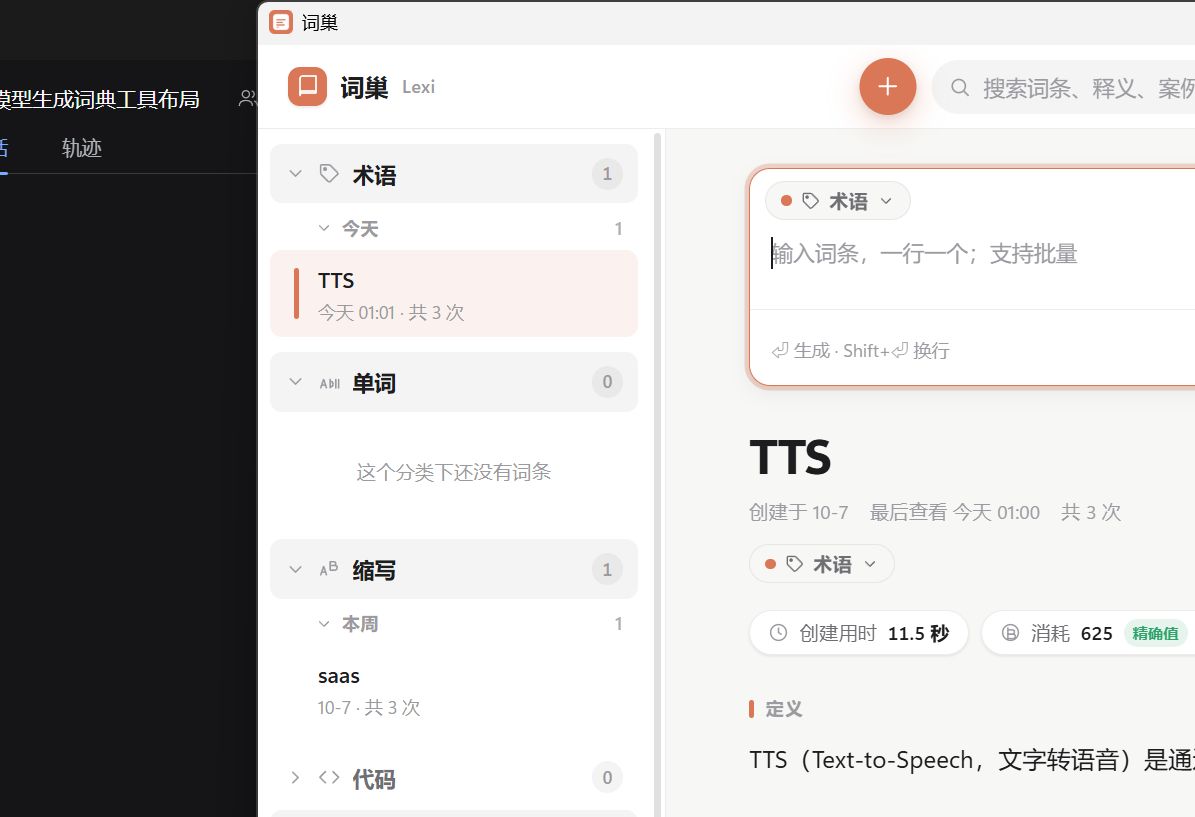Collapse the 单词 category group

pyautogui.click(x=296, y=382)
